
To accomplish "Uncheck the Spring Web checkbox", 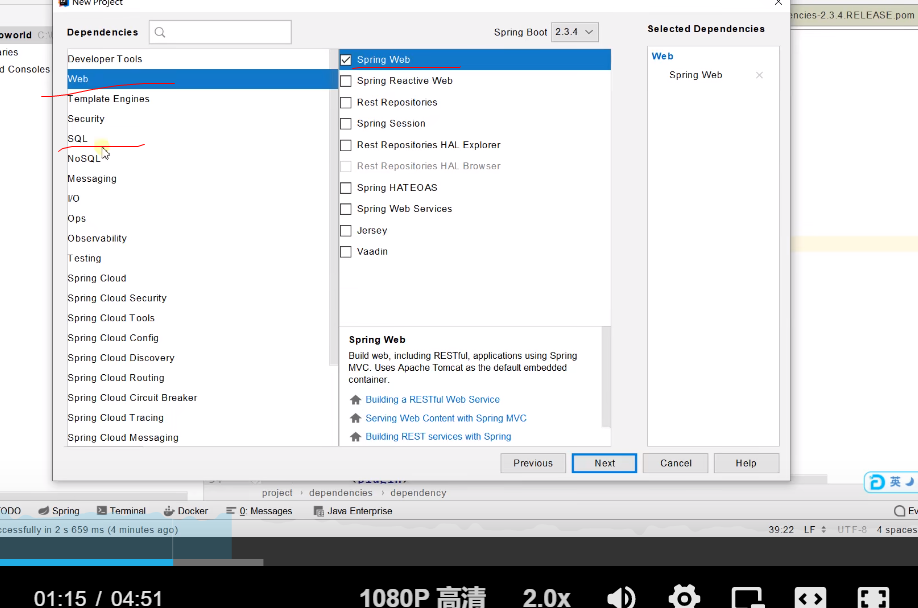I will pos(346,60).
